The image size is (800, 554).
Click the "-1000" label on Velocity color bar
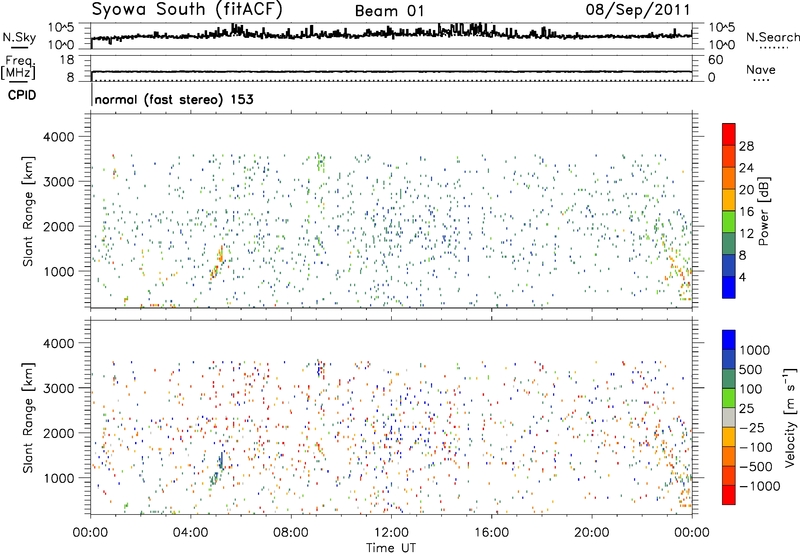(760, 486)
